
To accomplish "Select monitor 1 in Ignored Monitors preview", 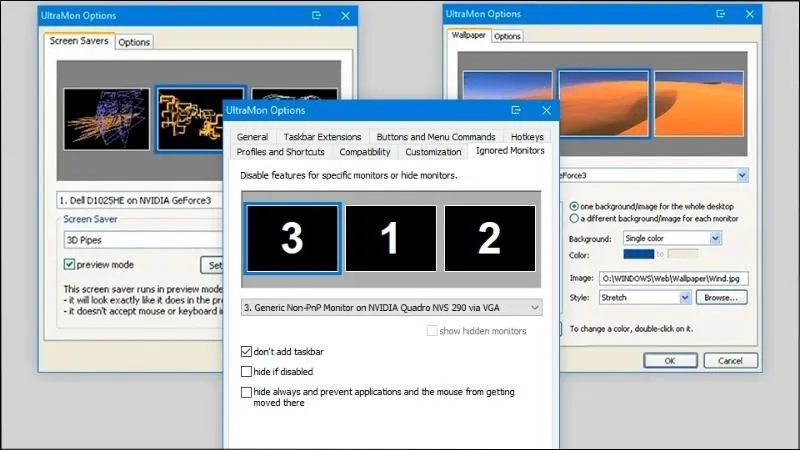I will point(391,238).
